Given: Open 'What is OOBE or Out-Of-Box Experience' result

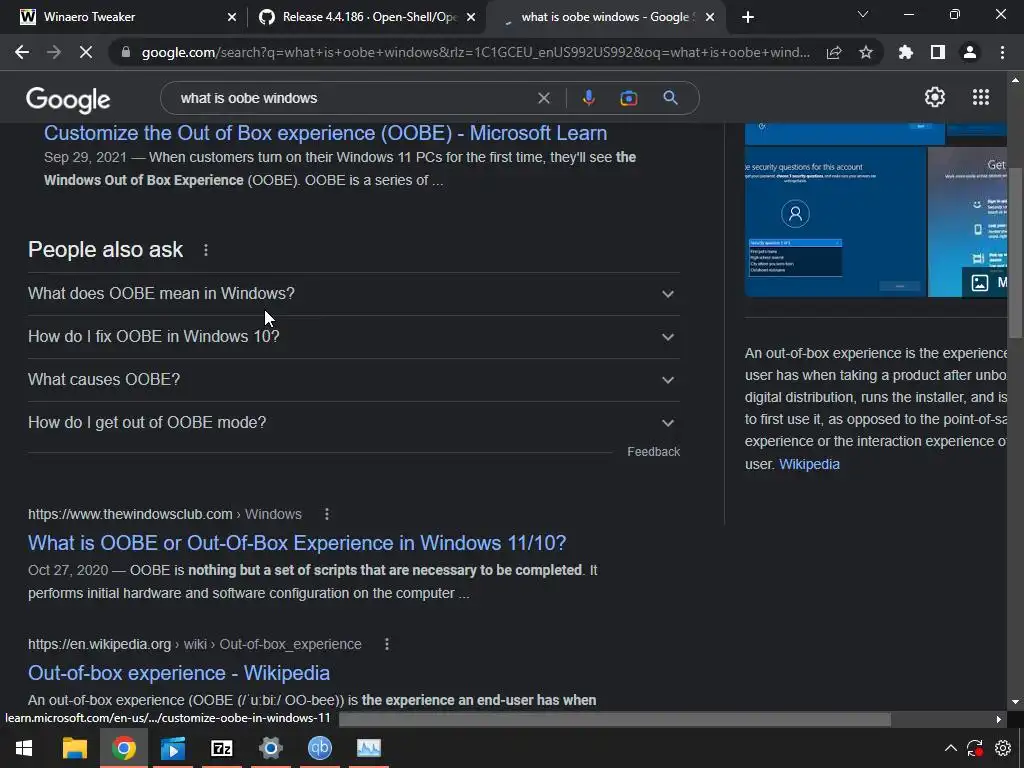Looking at the screenshot, I should pos(297,543).
